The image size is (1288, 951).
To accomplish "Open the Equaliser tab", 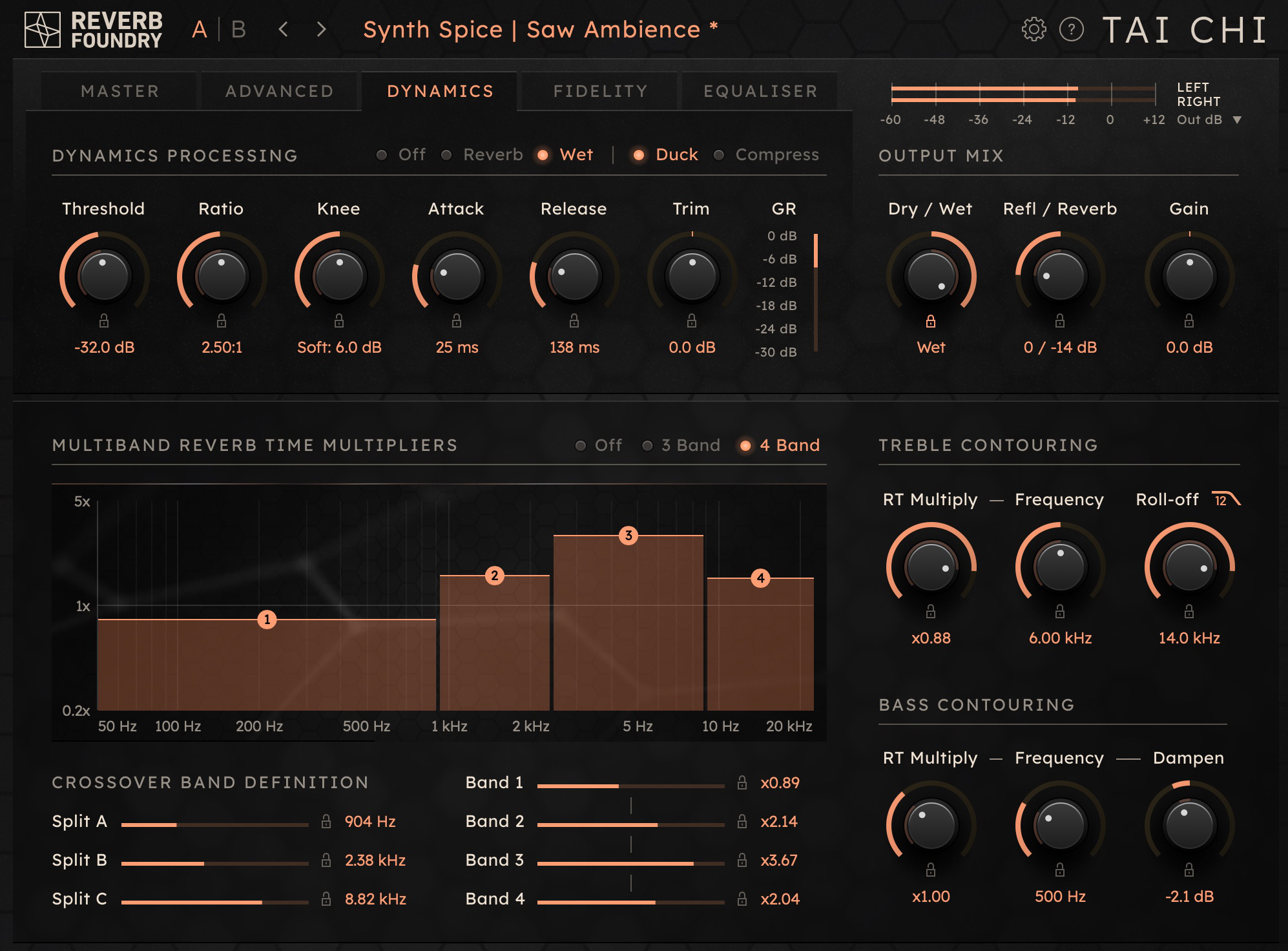I will coord(760,91).
